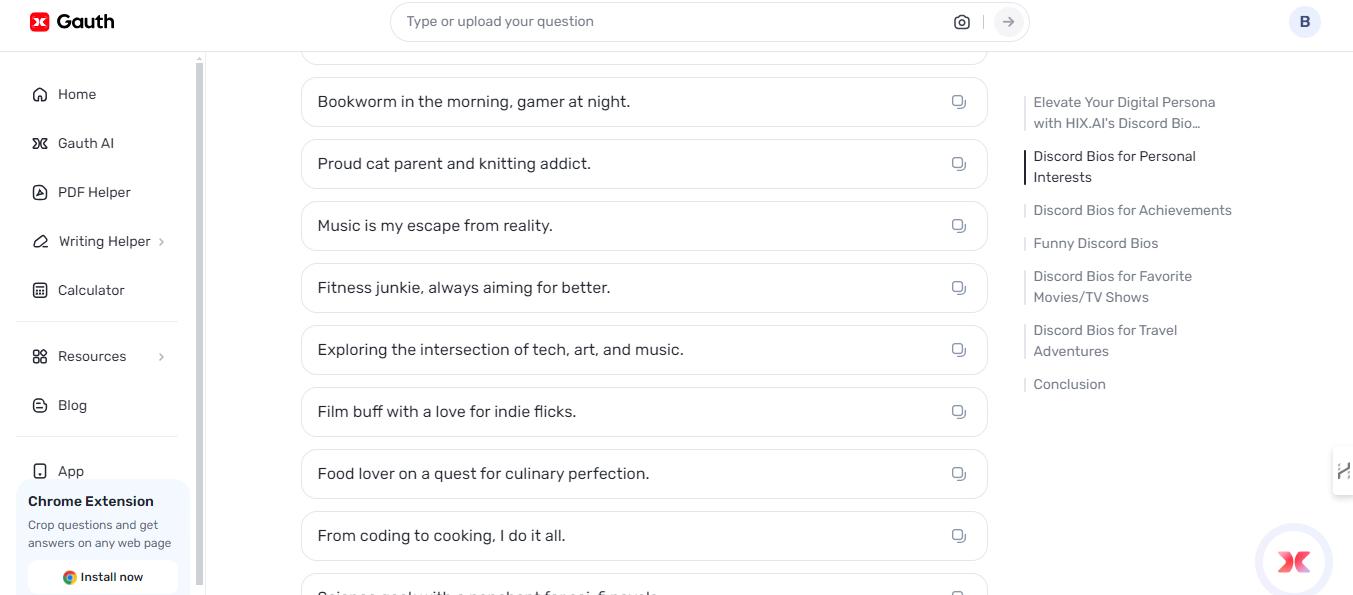Install the Chrome Extension
The image size is (1353, 595).
[x=103, y=577]
